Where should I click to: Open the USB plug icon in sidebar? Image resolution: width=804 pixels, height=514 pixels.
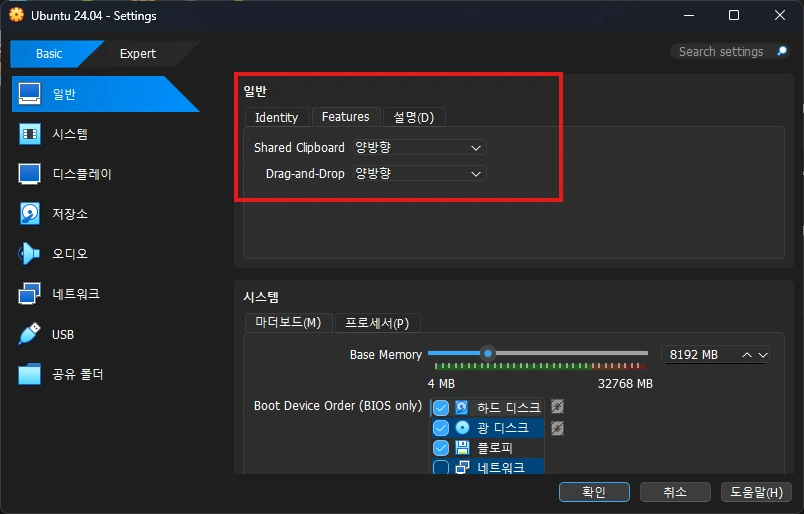tap(29, 334)
